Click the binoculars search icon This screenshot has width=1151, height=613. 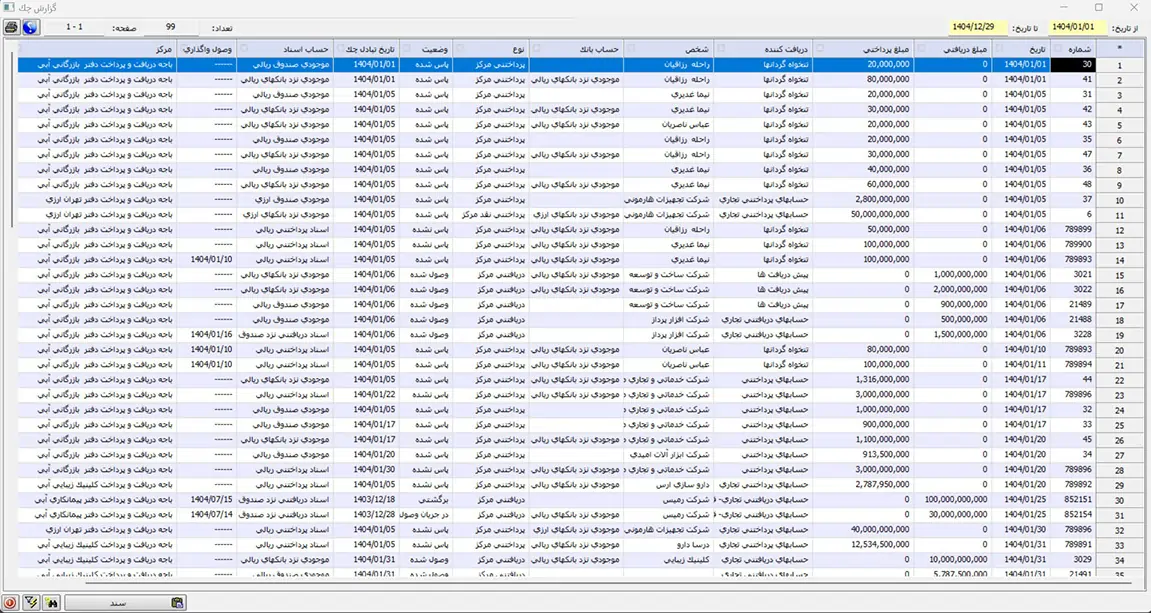click(51, 602)
